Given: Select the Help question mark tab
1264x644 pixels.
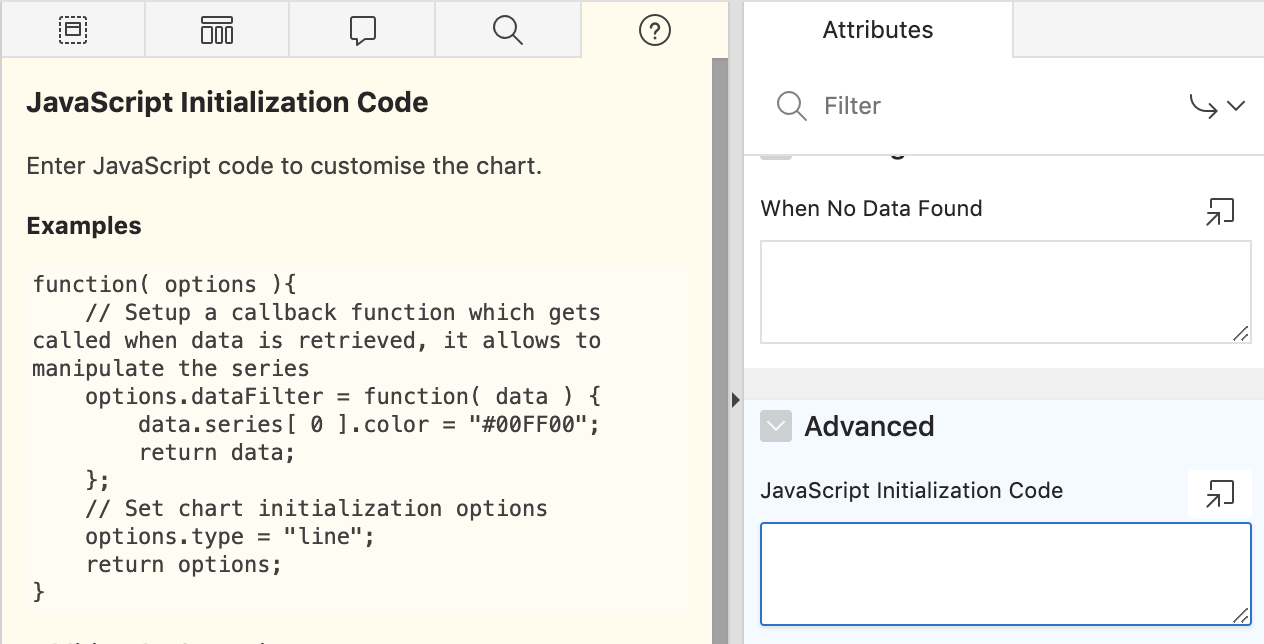Looking at the screenshot, I should tap(654, 30).
